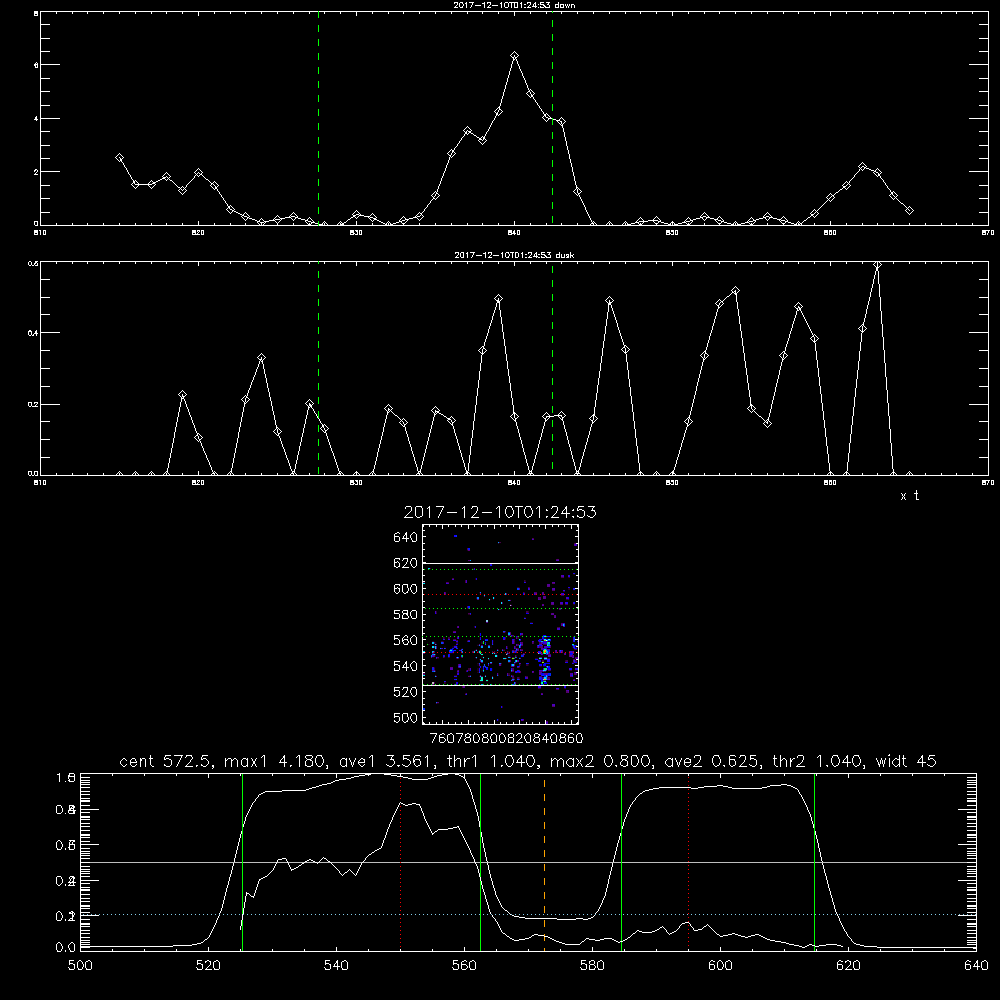Select the 'max2 0.800' value in the stats line
The width and height of the screenshot is (1000, 1000).
click(x=600, y=761)
